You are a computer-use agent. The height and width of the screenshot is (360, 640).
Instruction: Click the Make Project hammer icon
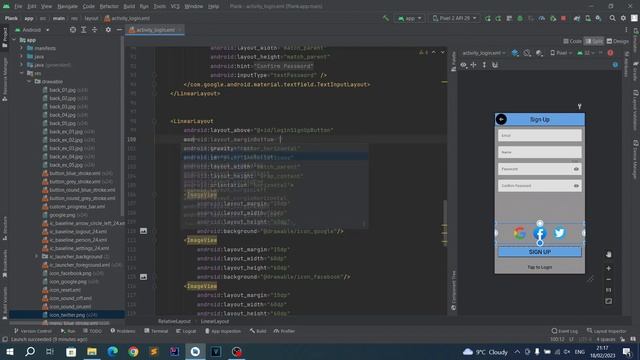click(386, 18)
